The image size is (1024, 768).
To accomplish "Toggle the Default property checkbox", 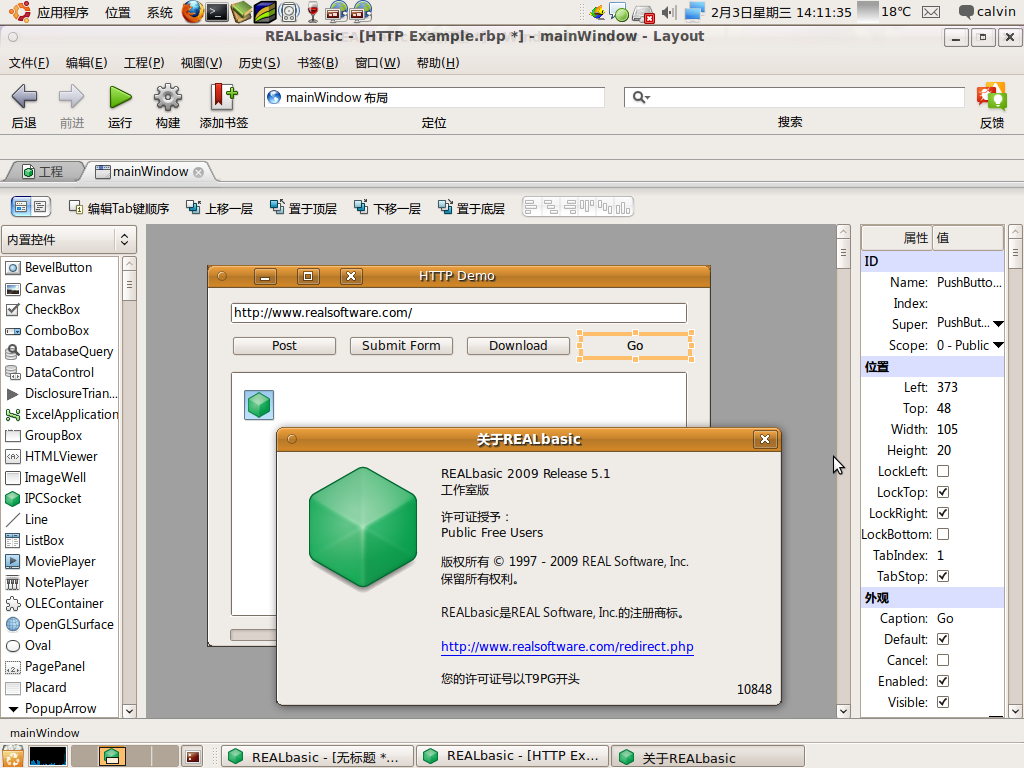I will (x=943, y=639).
